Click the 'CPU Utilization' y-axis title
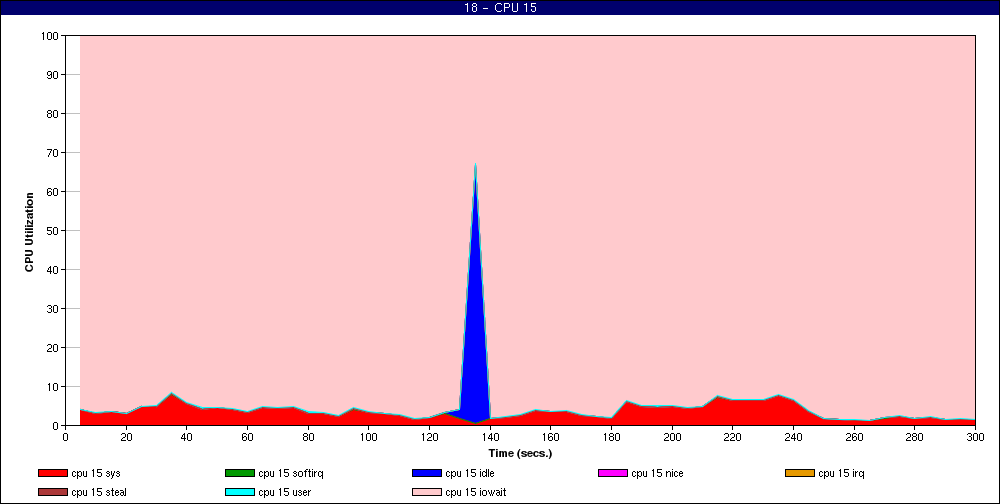Screen dimensions: 1000x504 (29, 232)
